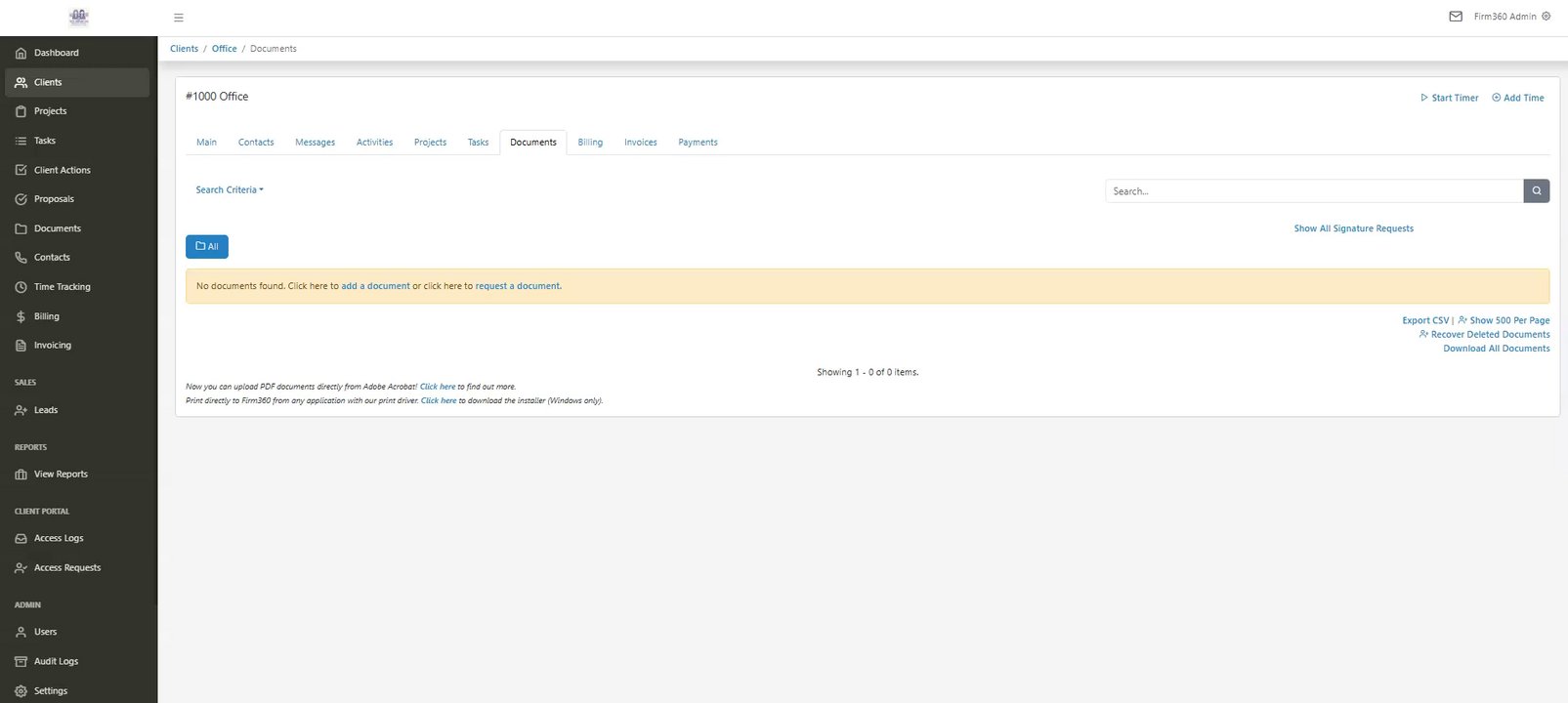
Task: Click the company logo in top left
Action: point(79,17)
